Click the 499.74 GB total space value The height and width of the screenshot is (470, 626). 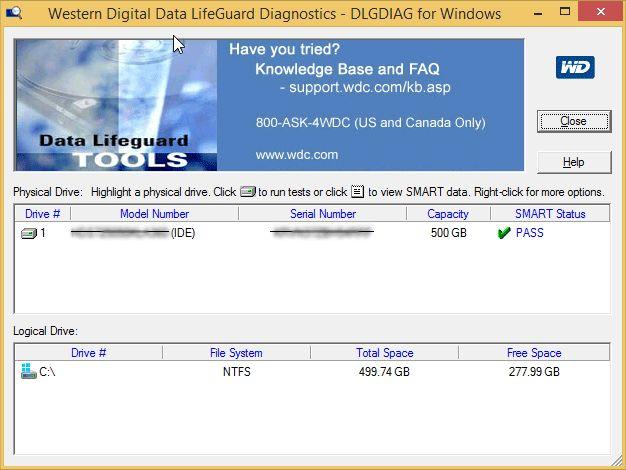tap(384, 372)
